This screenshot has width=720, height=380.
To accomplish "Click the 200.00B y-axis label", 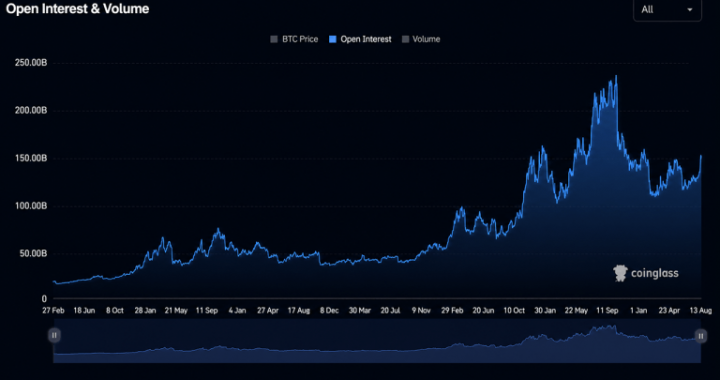I will coord(31,111).
